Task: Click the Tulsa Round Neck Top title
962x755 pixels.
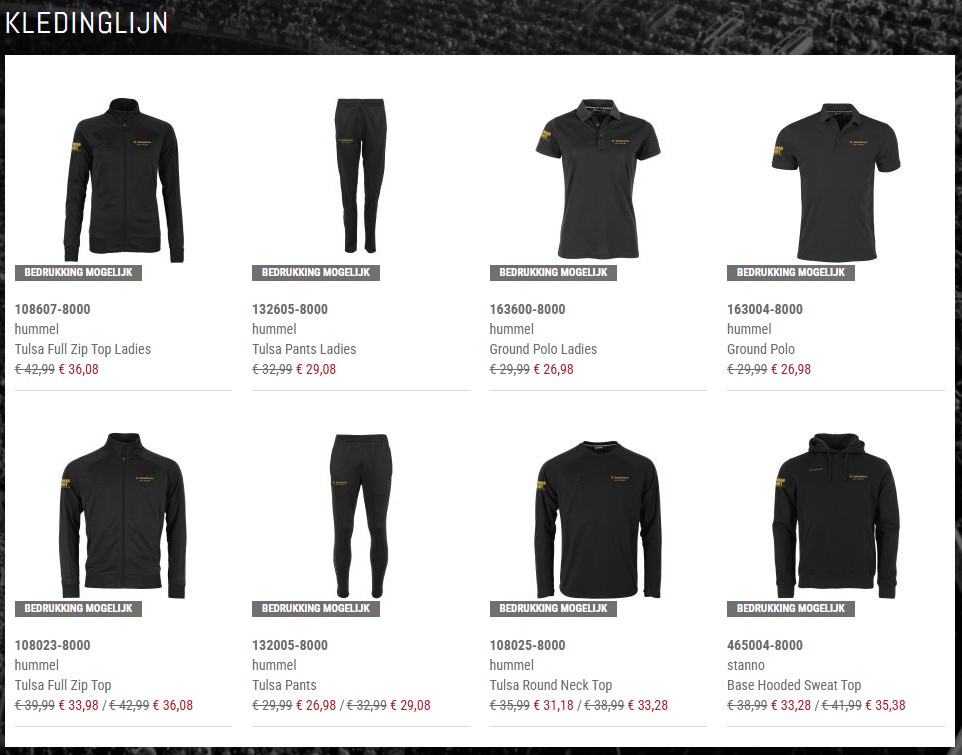Action: 551,685
